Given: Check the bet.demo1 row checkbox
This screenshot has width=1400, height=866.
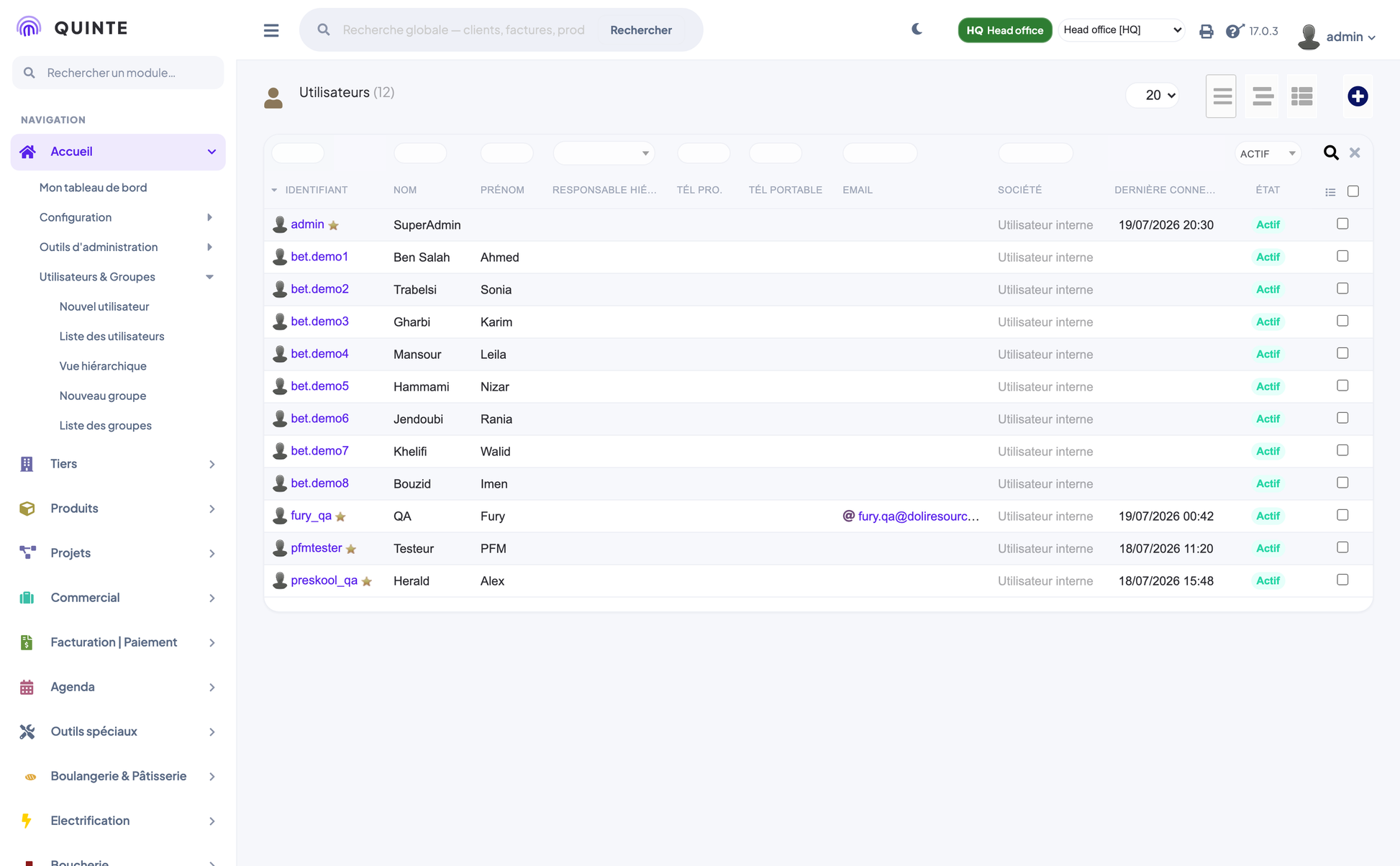Looking at the screenshot, I should [1342, 256].
